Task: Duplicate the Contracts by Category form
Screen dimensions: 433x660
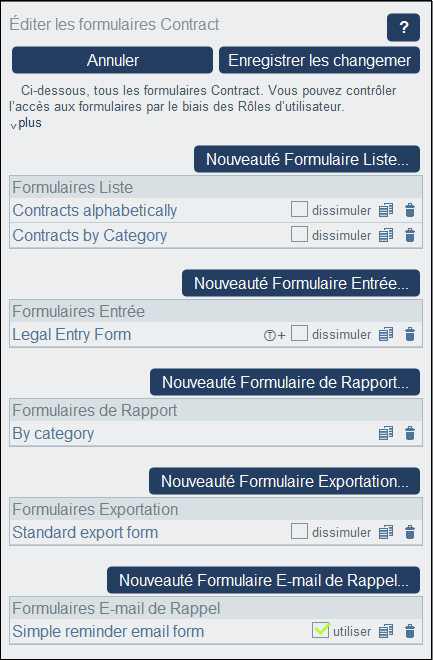Action: [386, 235]
